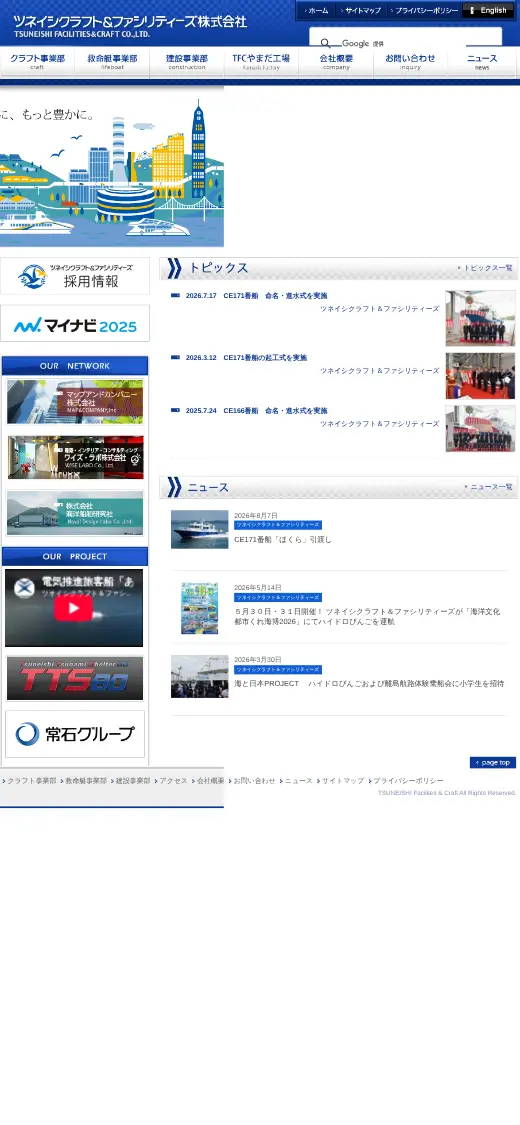This screenshot has width=520, height=1125.
Task: Open the 会社概要 company menu
Action: (x=336, y=62)
